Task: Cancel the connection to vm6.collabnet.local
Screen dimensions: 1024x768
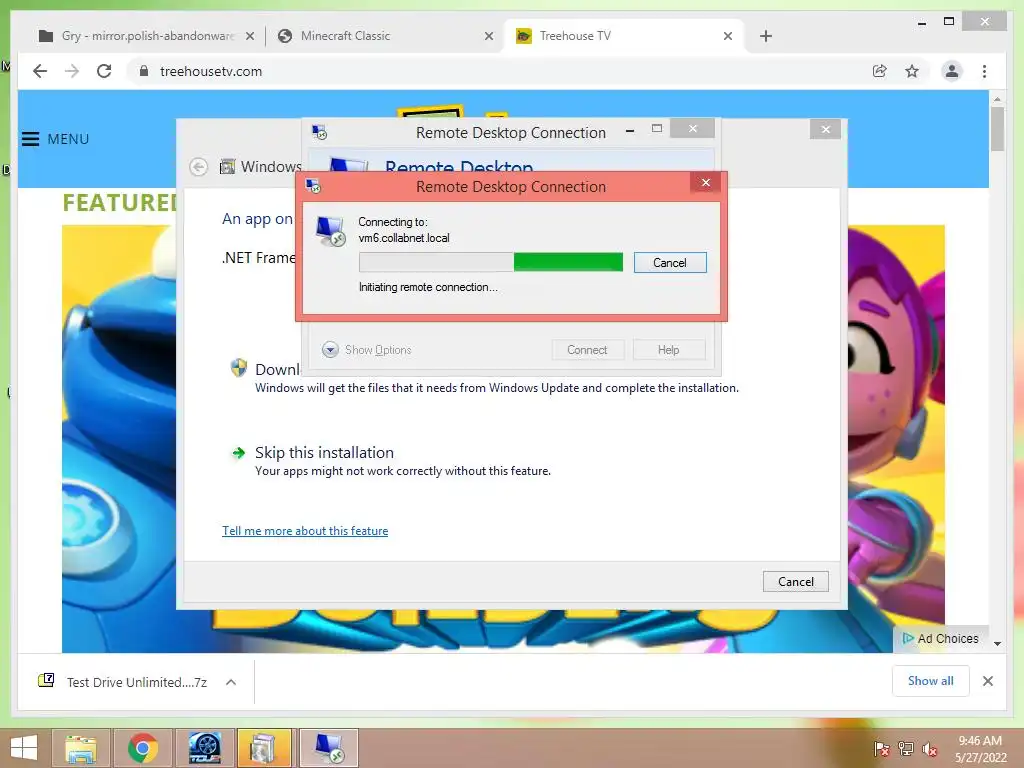Action: (x=670, y=263)
